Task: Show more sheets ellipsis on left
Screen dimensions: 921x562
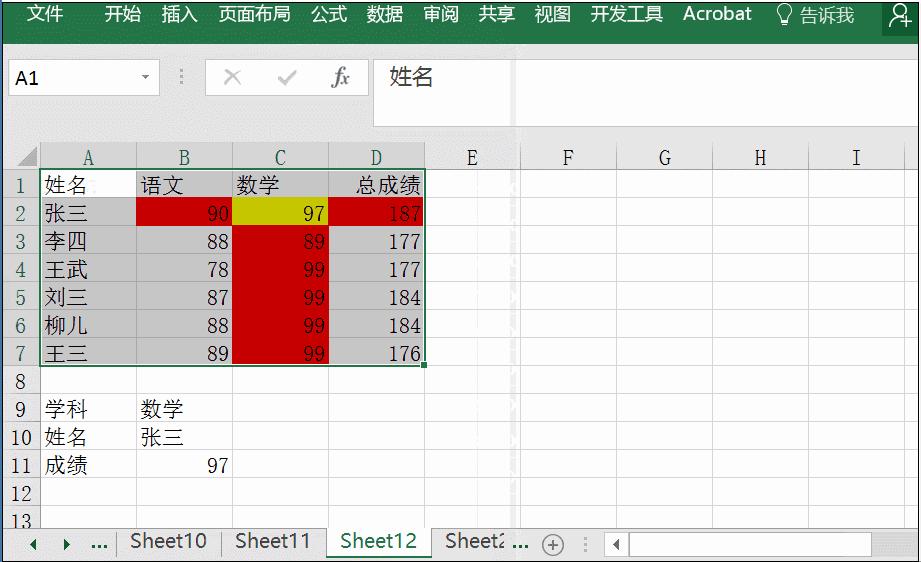Action: coord(99,546)
